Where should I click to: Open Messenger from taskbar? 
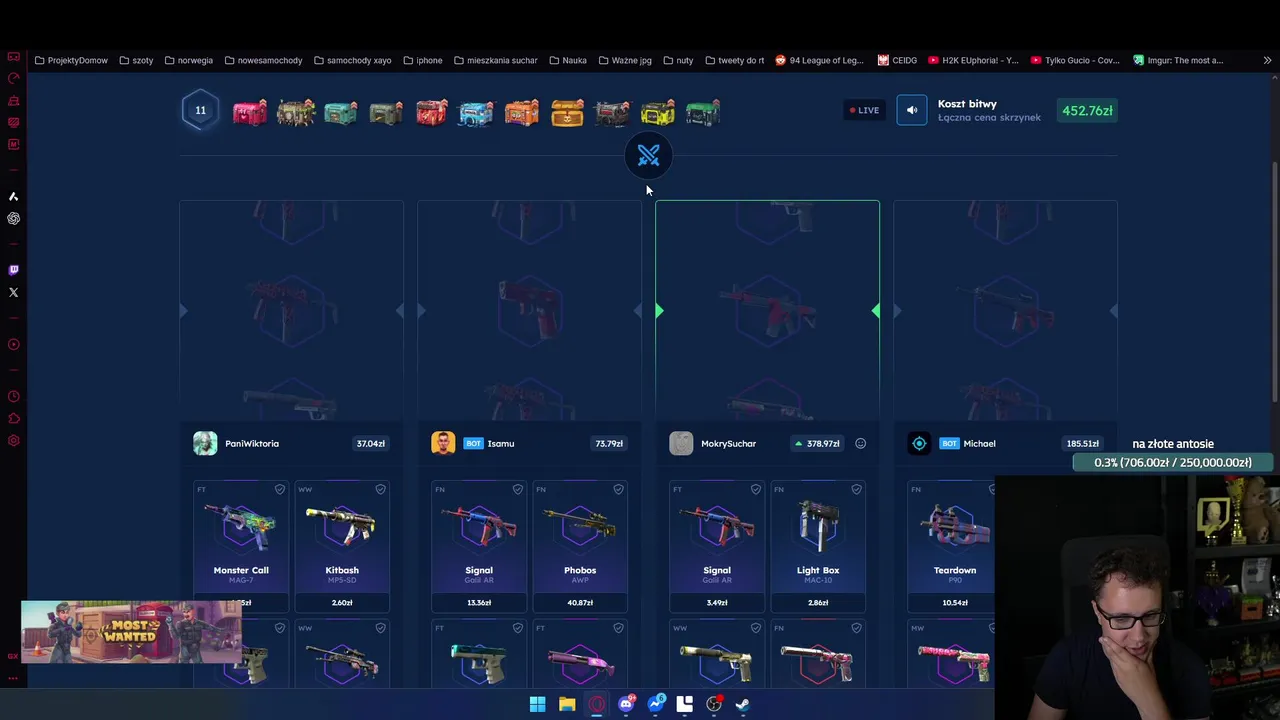pos(656,704)
